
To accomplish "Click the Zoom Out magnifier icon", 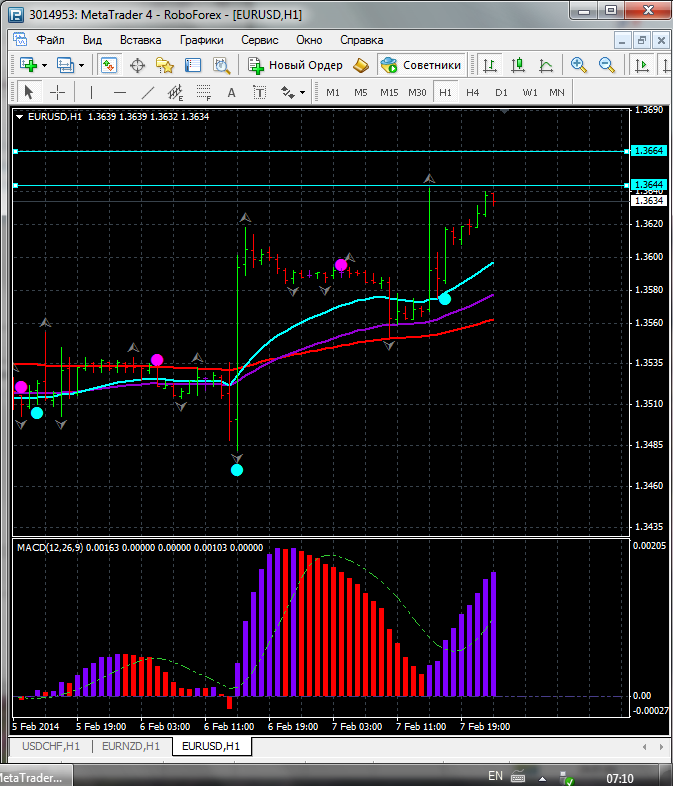I will 606,65.
